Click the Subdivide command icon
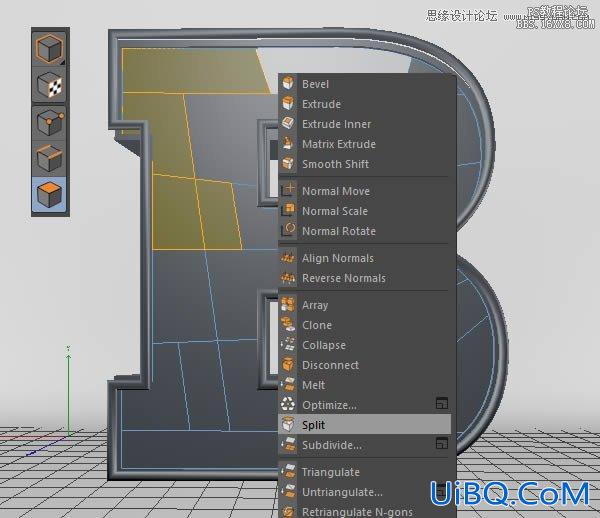600x518 pixels. point(288,445)
